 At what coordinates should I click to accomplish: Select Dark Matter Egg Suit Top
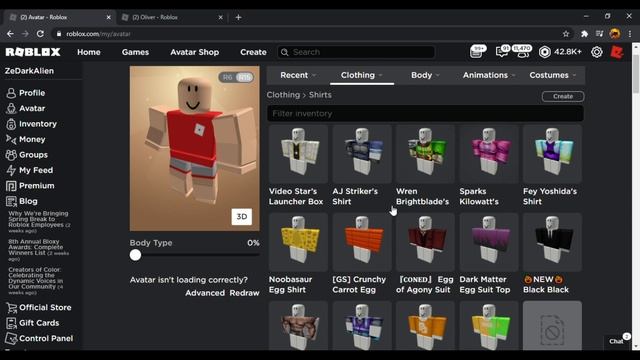489,242
